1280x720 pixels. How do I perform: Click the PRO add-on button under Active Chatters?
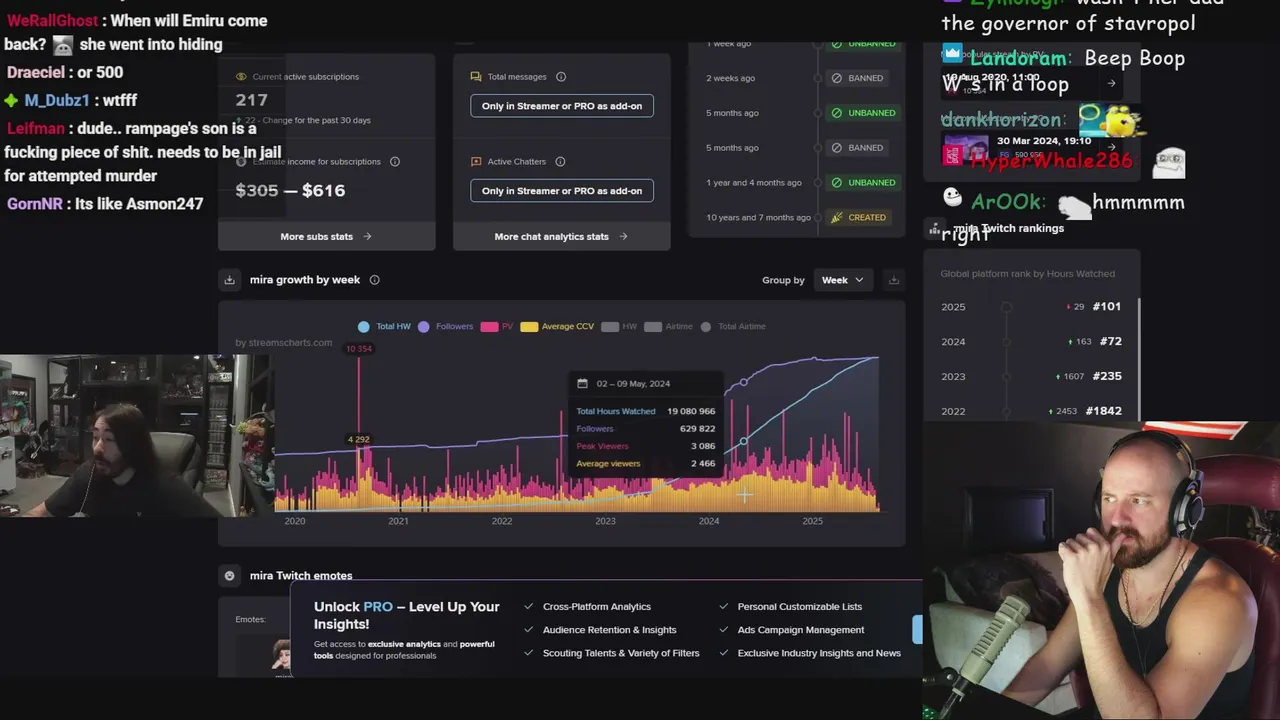click(562, 191)
